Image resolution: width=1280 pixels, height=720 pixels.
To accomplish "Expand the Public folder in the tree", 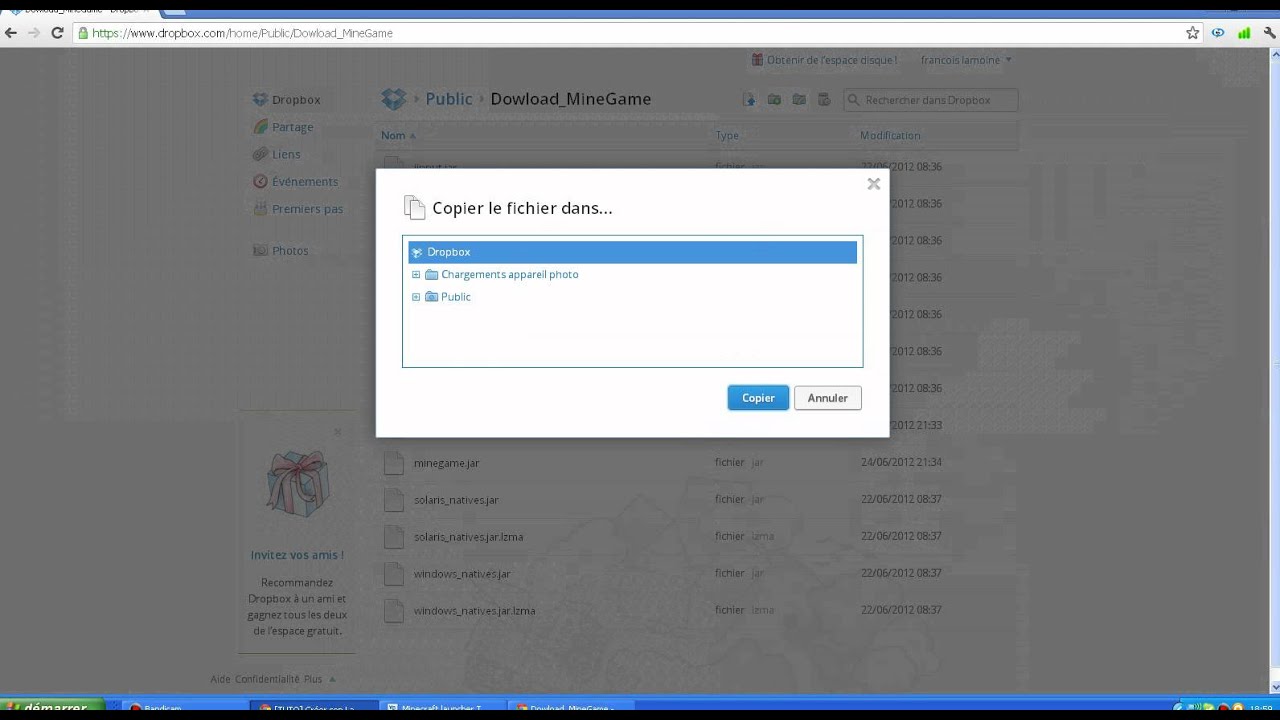I will [x=416, y=297].
